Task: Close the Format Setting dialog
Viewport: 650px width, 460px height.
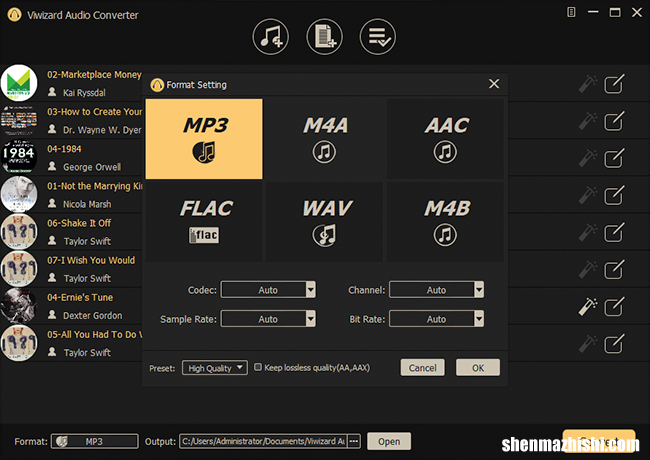Action: (x=494, y=84)
